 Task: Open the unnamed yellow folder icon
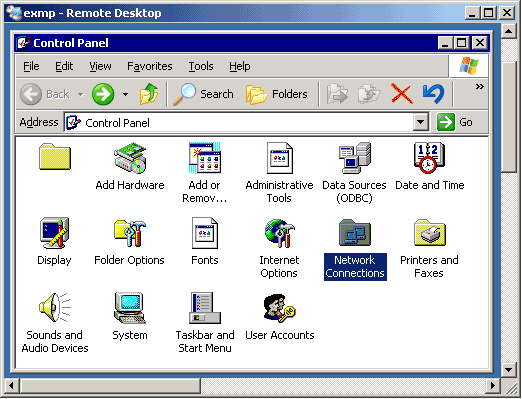tap(55, 157)
